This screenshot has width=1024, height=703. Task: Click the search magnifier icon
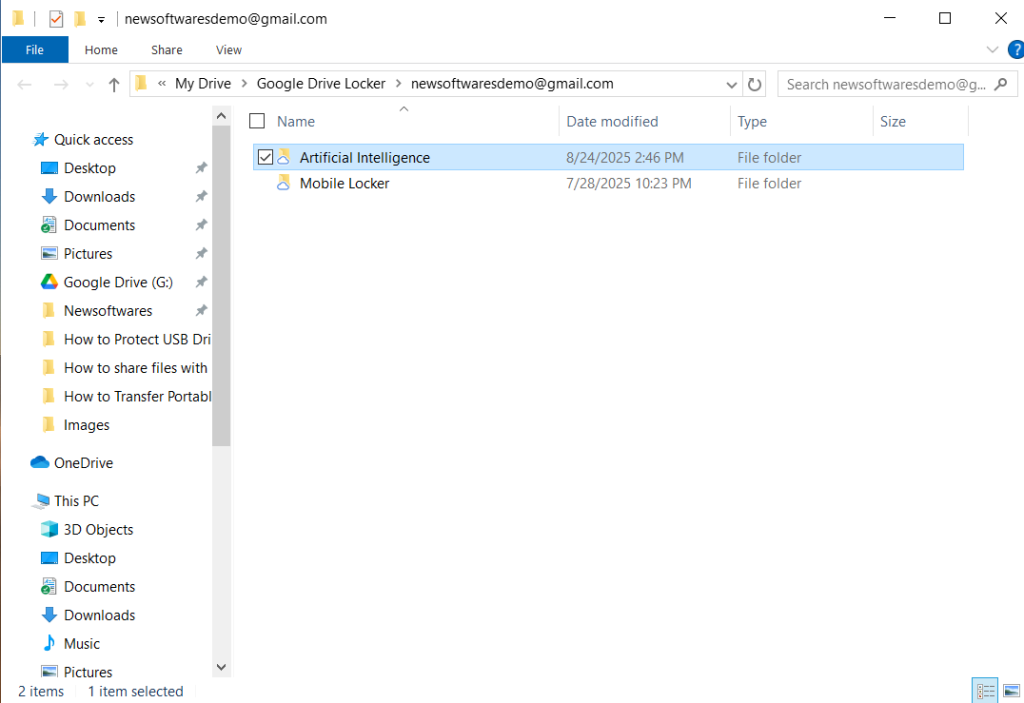coord(1001,84)
